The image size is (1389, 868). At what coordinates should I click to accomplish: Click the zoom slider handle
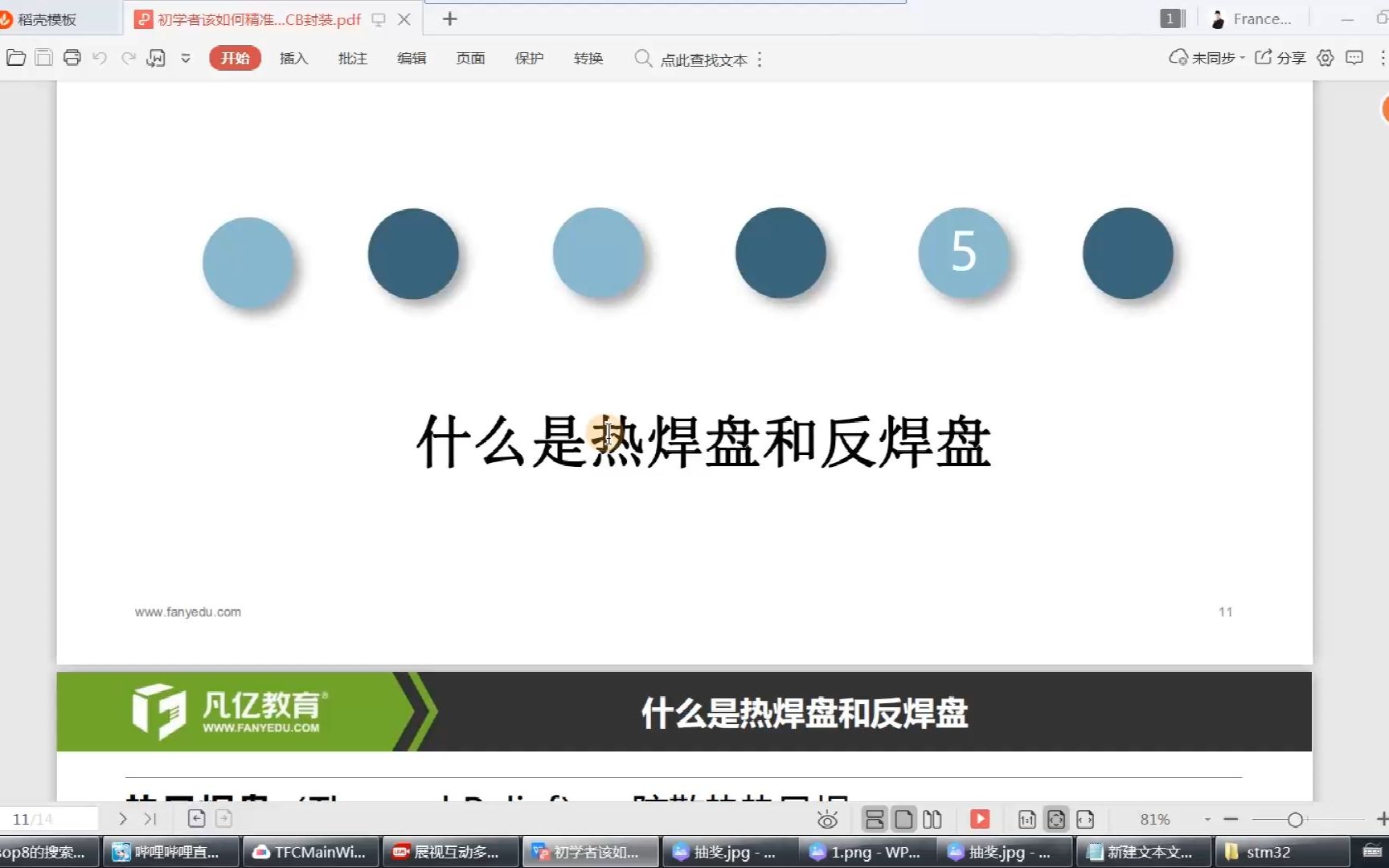click(x=1295, y=820)
